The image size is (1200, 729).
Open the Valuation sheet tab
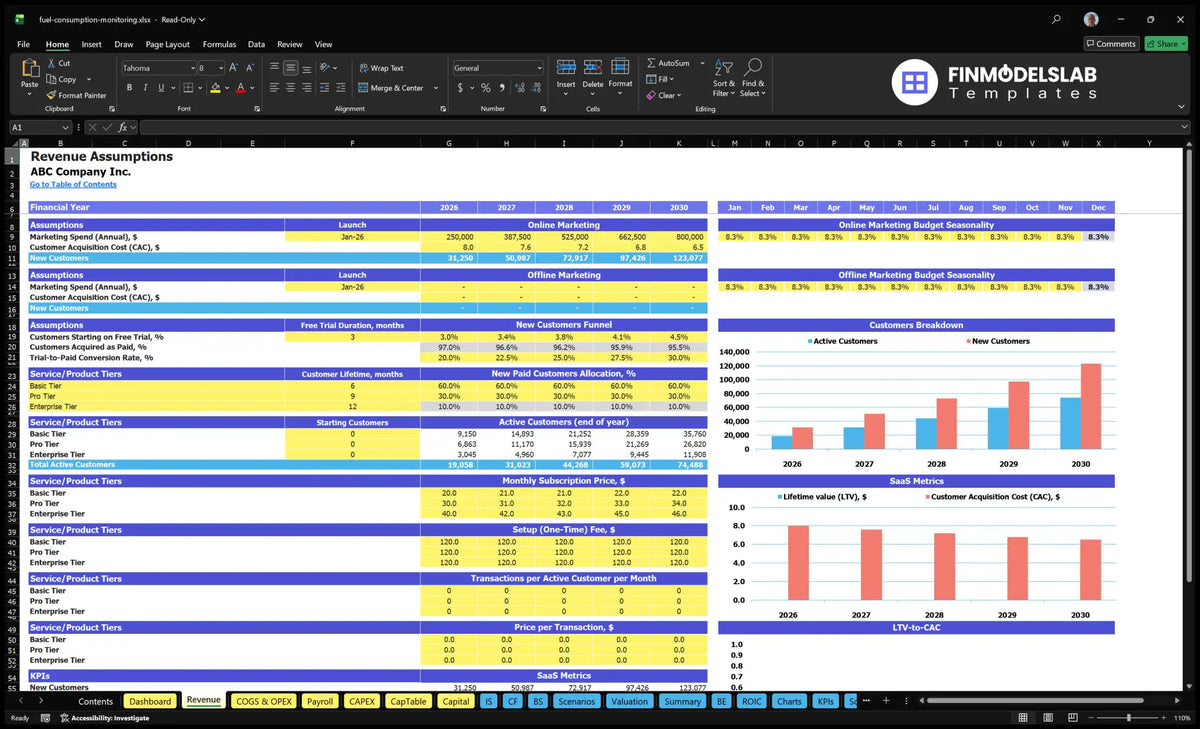pos(629,701)
